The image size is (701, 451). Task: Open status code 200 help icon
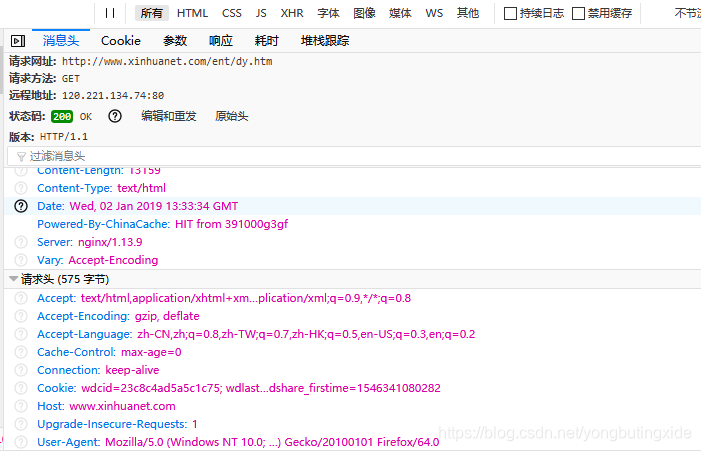(115, 116)
